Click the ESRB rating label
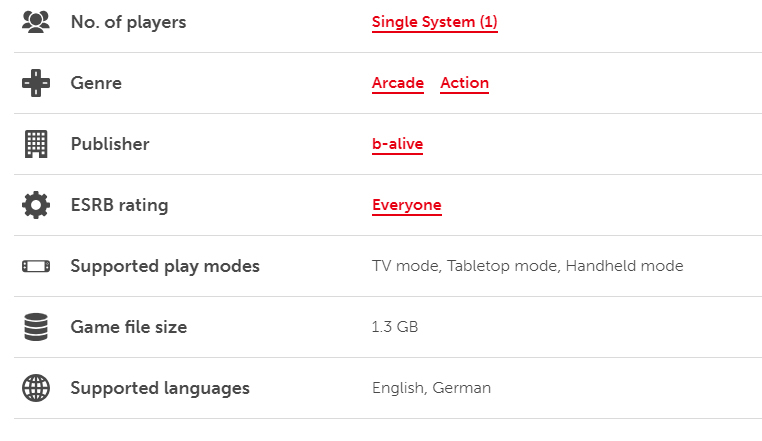Image resolution: width=762 pixels, height=441 pixels. point(119,205)
